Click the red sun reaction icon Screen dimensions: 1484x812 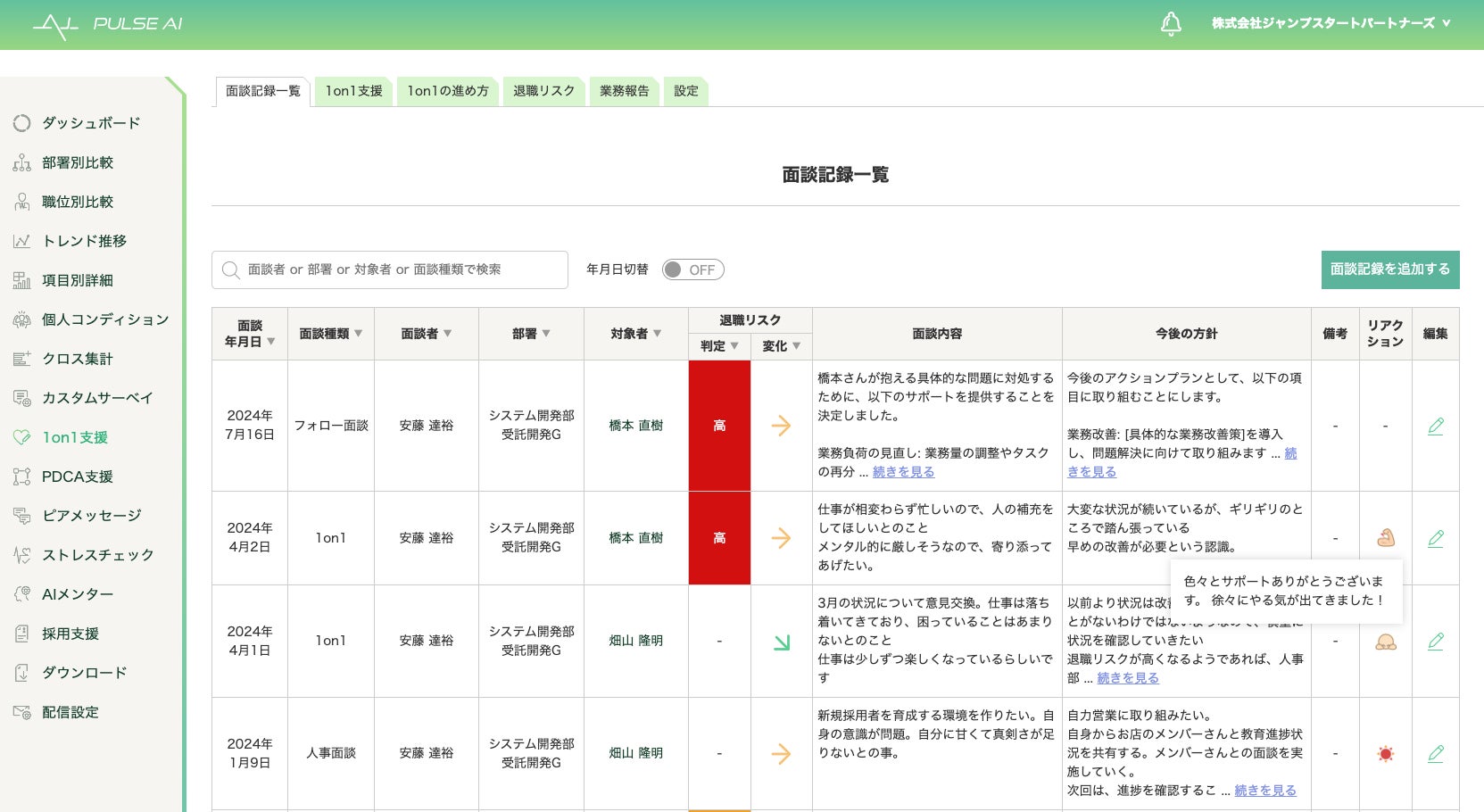tap(1385, 754)
